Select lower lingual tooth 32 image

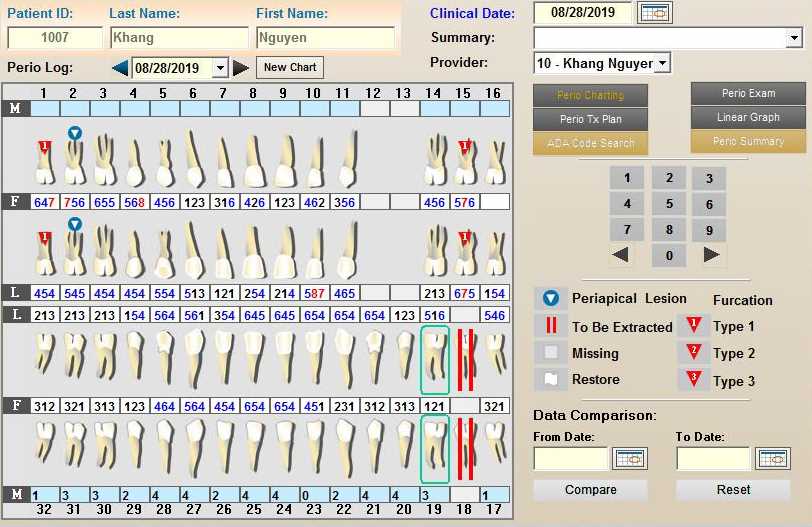coord(45,353)
